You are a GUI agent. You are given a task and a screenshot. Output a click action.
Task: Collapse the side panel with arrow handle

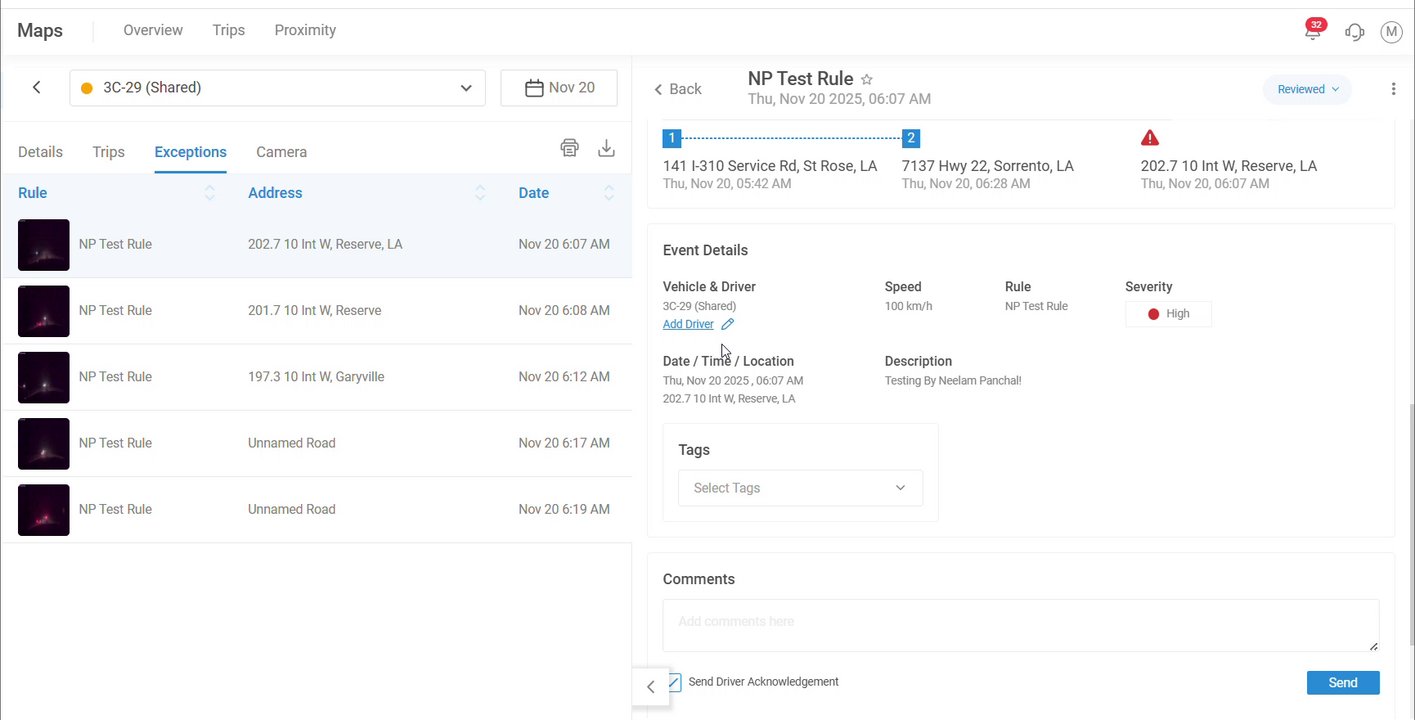coord(650,687)
